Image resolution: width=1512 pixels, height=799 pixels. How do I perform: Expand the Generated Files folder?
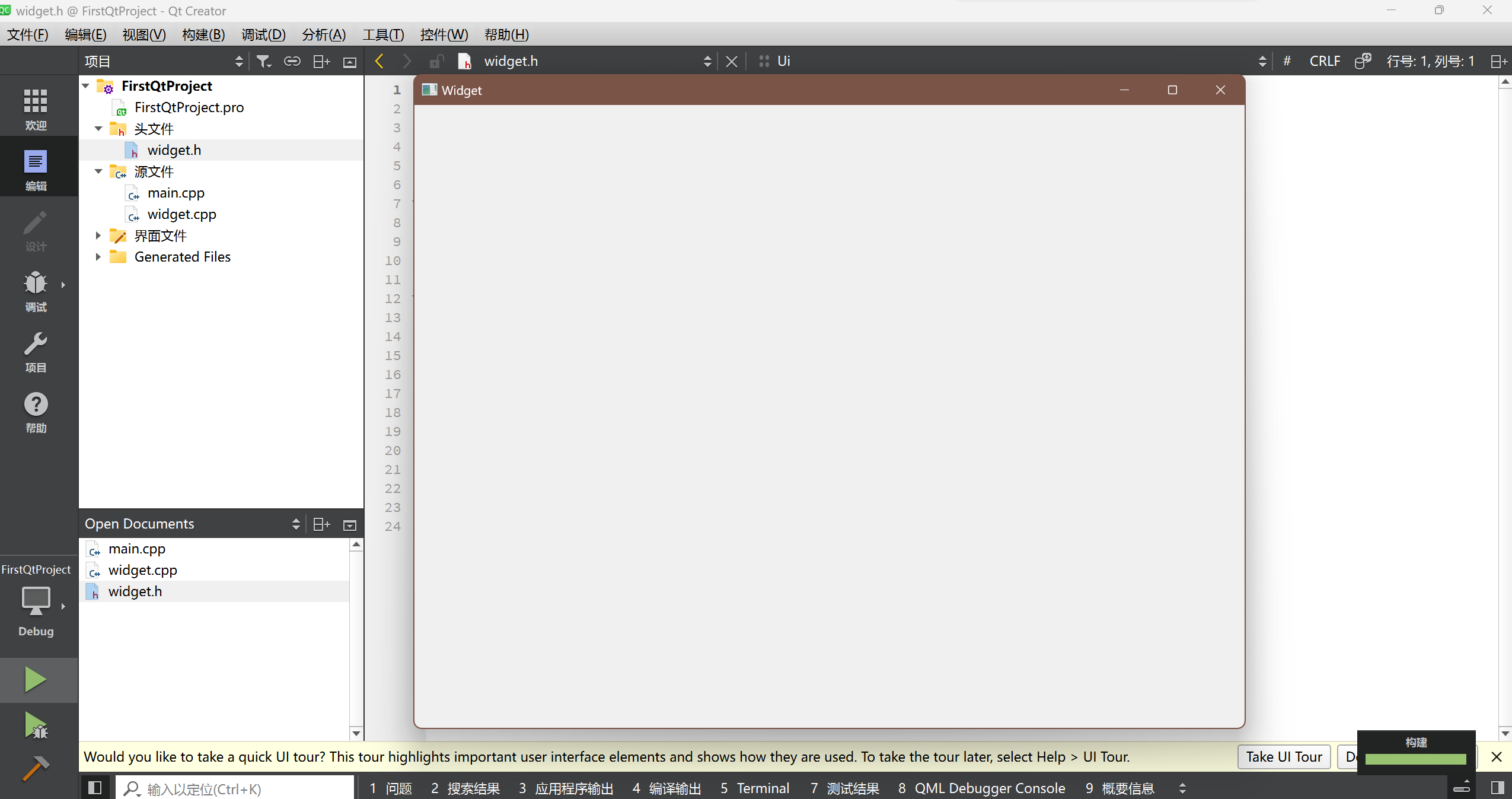(99, 257)
